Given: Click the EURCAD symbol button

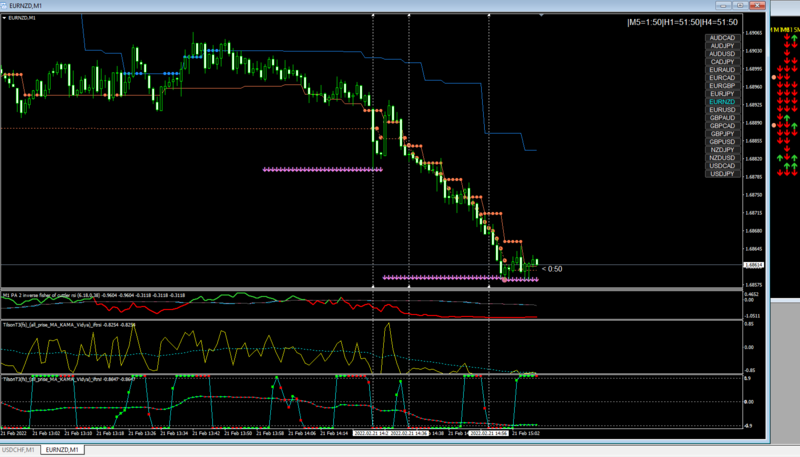Looking at the screenshot, I should point(722,78).
